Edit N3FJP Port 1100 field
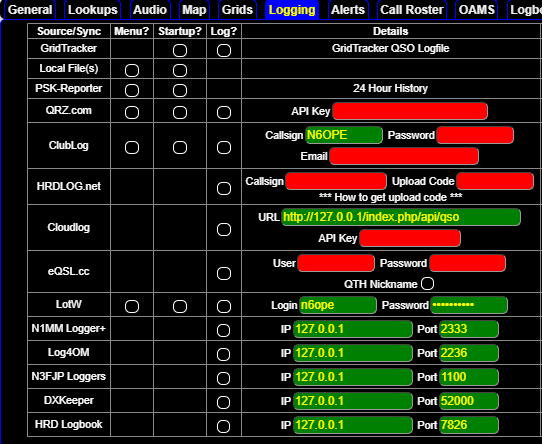The height and width of the screenshot is (444, 542). [x=469, y=377]
